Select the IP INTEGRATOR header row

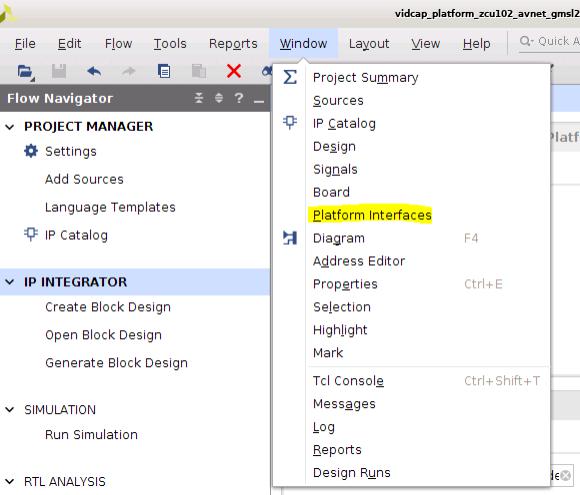click(x=135, y=282)
